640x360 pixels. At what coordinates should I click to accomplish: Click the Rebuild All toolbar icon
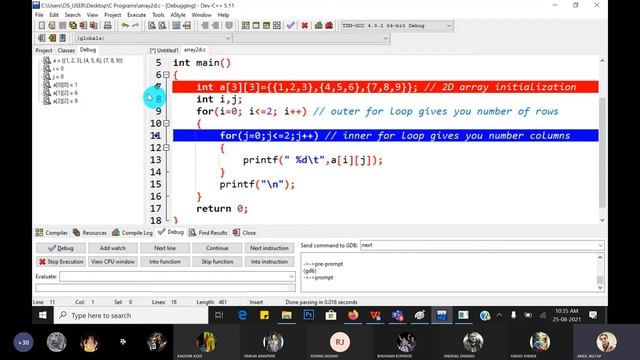(x=277, y=25)
